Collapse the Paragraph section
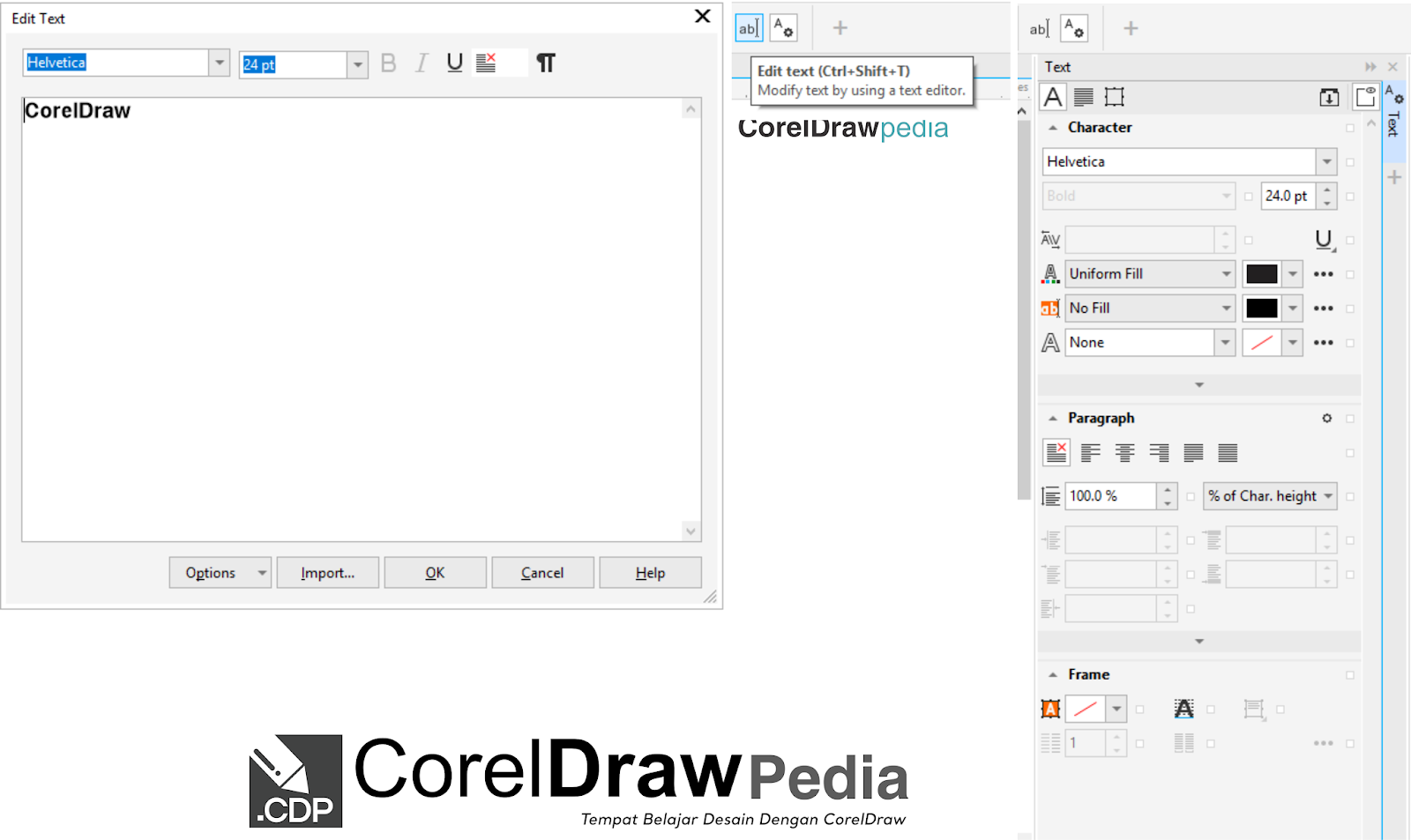This screenshot has height=840, width=1411. click(x=1053, y=419)
